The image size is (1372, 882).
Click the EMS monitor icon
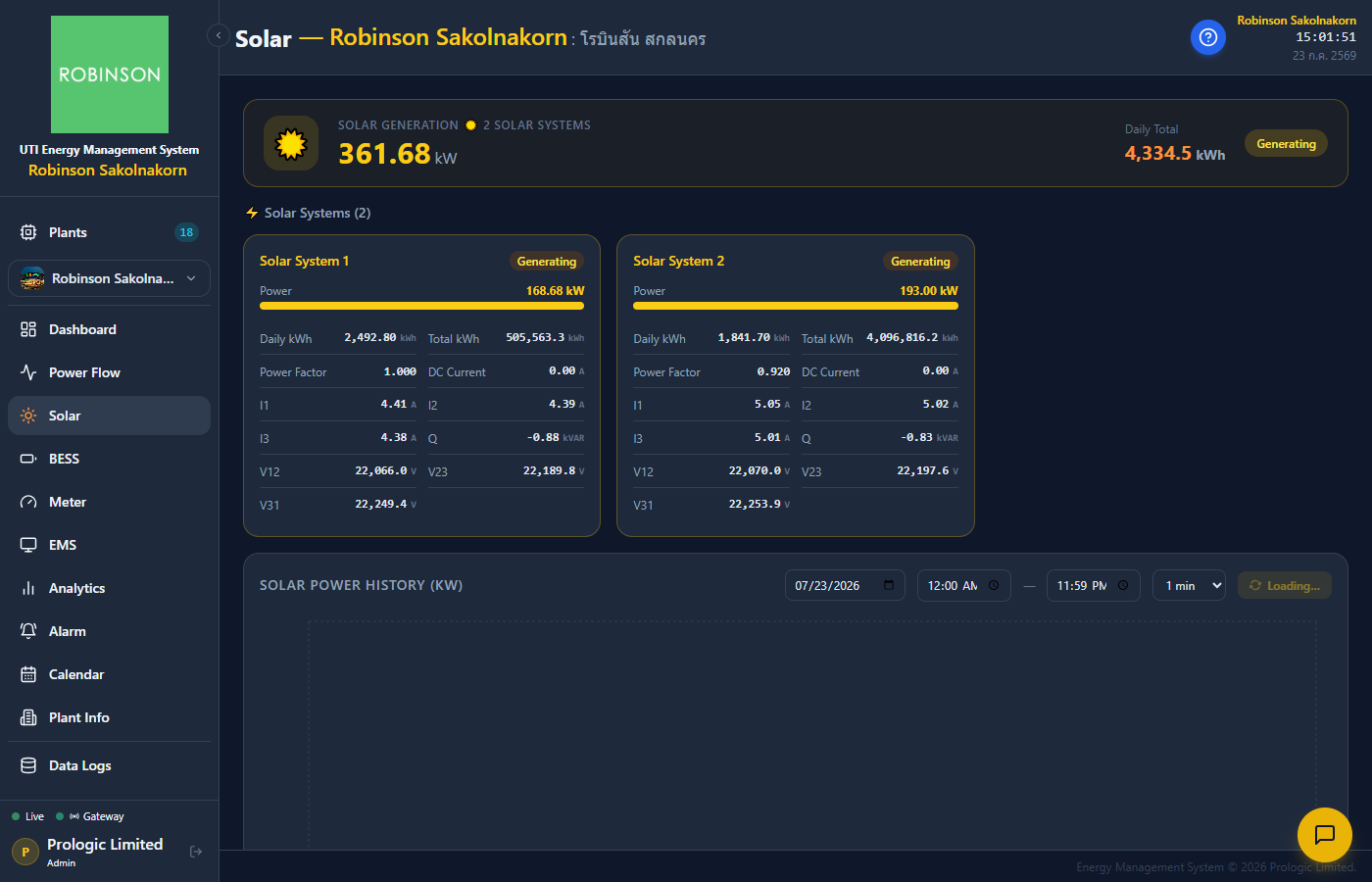28,545
